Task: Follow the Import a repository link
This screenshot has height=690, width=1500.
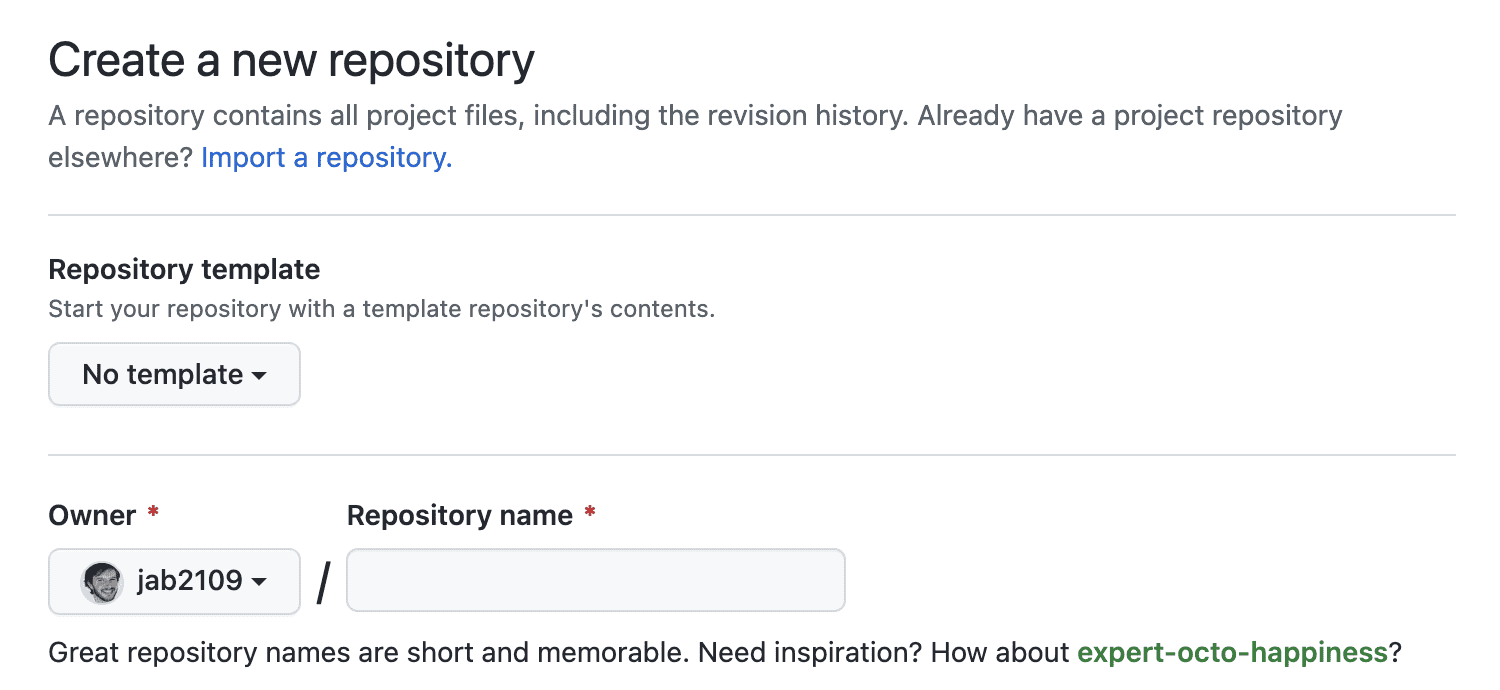Action: [325, 157]
